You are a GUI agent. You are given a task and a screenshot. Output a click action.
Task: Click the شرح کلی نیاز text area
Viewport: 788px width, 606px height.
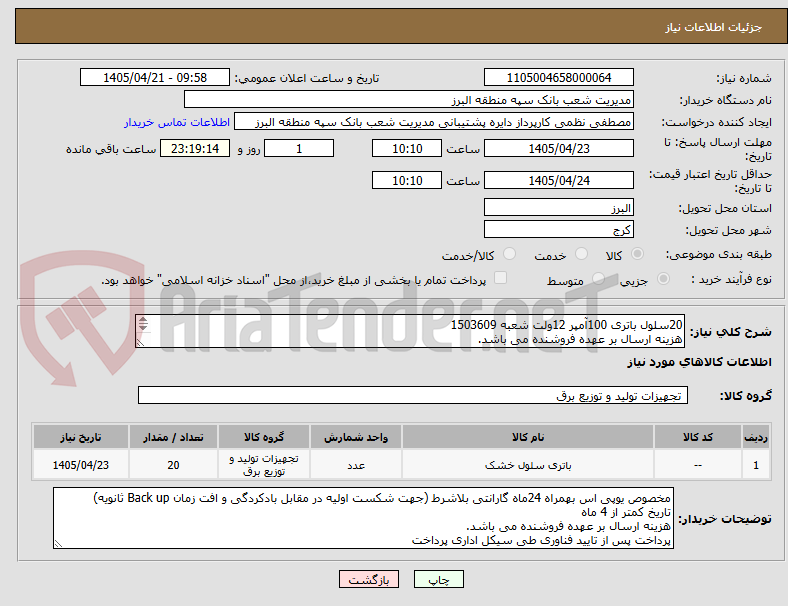pos(410,332)
